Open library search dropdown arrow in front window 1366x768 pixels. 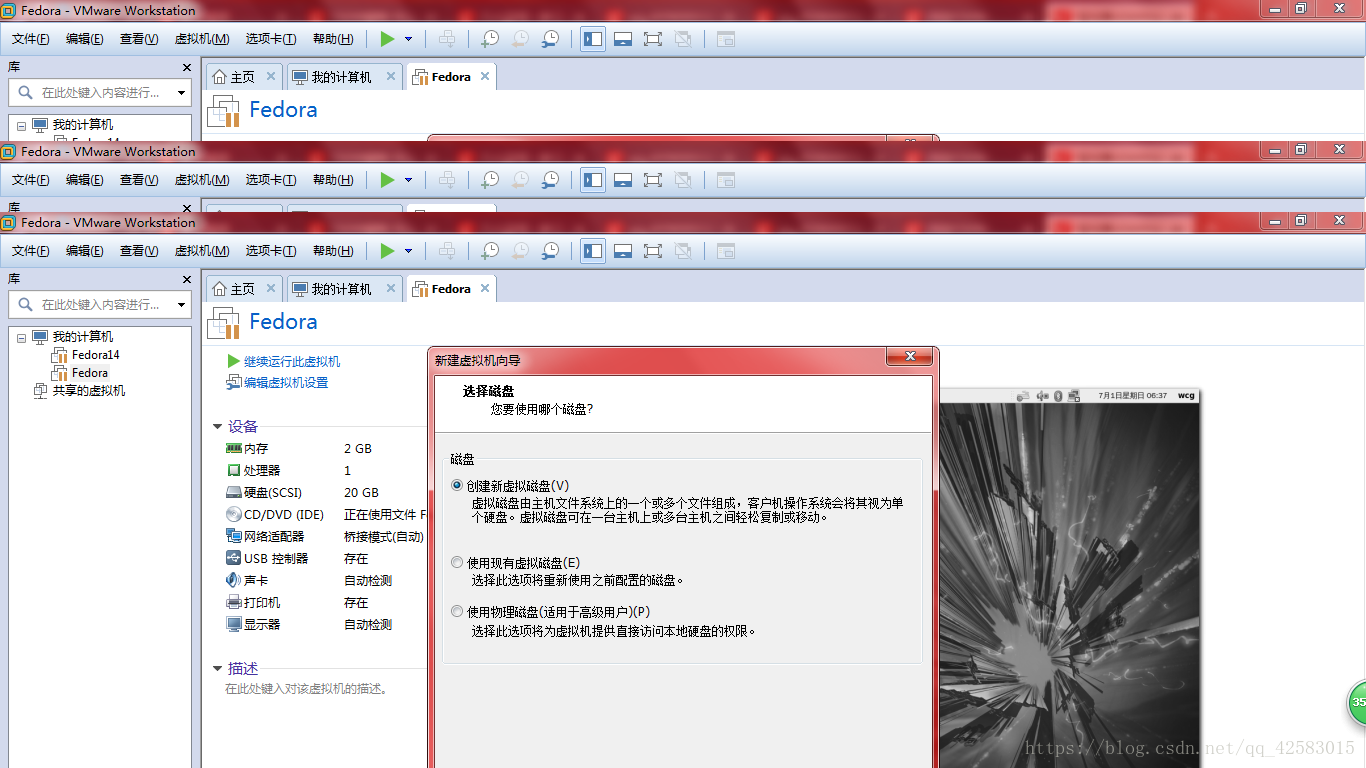point(181,304)
